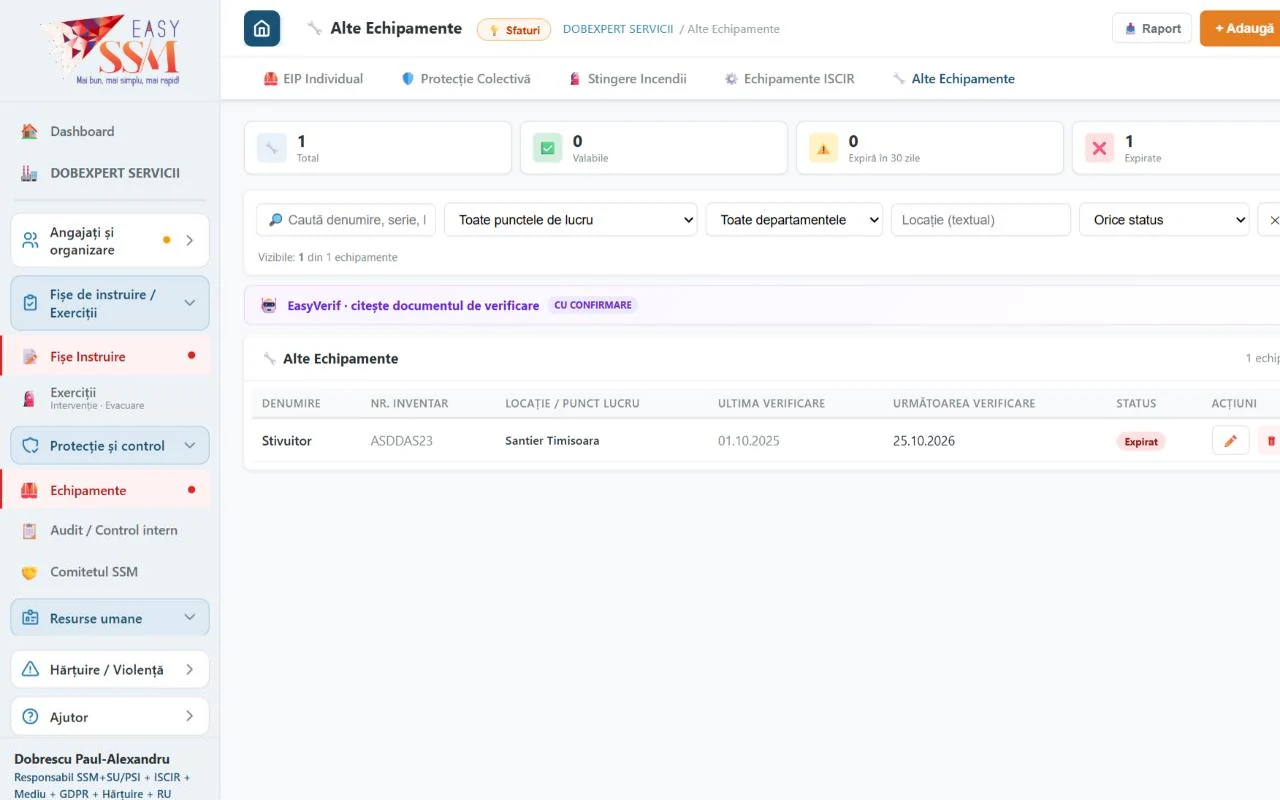1280x800 pixels.
Task: Click the people icon for Angajați și organizare
Action: click(x=31, y=240)
